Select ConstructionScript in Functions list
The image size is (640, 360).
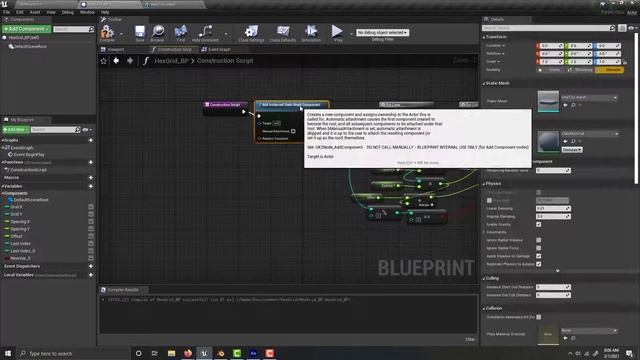(28, 170)
